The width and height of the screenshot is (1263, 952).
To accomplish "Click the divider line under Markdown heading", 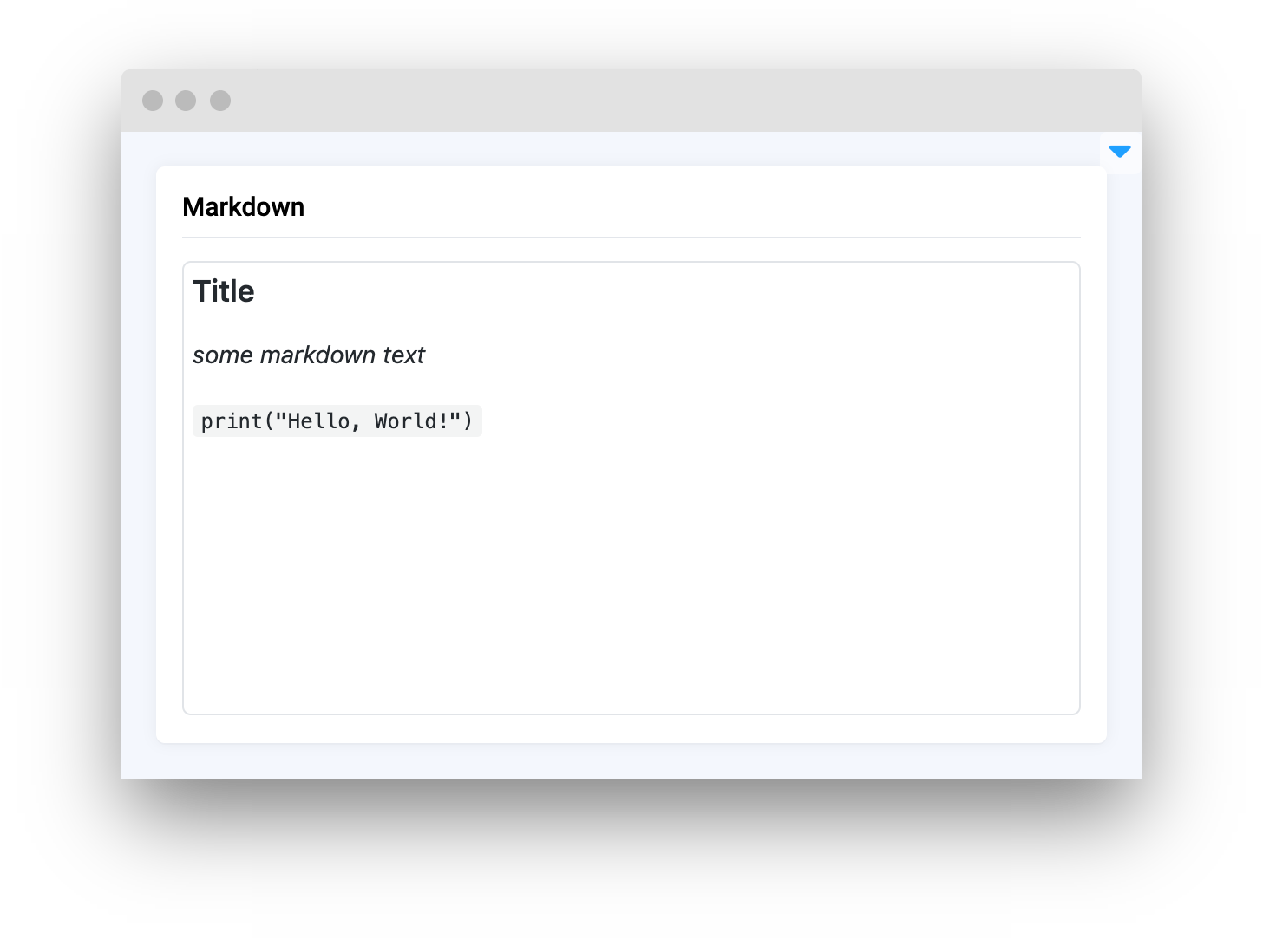I will (631, 237).
